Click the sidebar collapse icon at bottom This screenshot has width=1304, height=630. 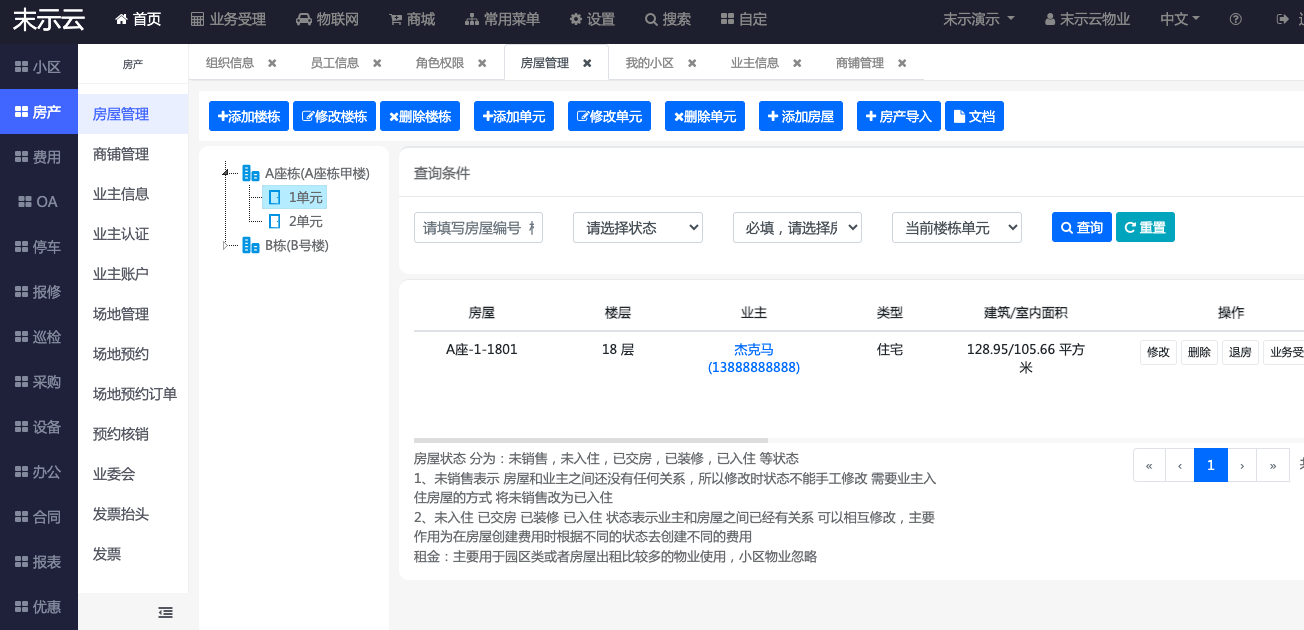(166, 612)
